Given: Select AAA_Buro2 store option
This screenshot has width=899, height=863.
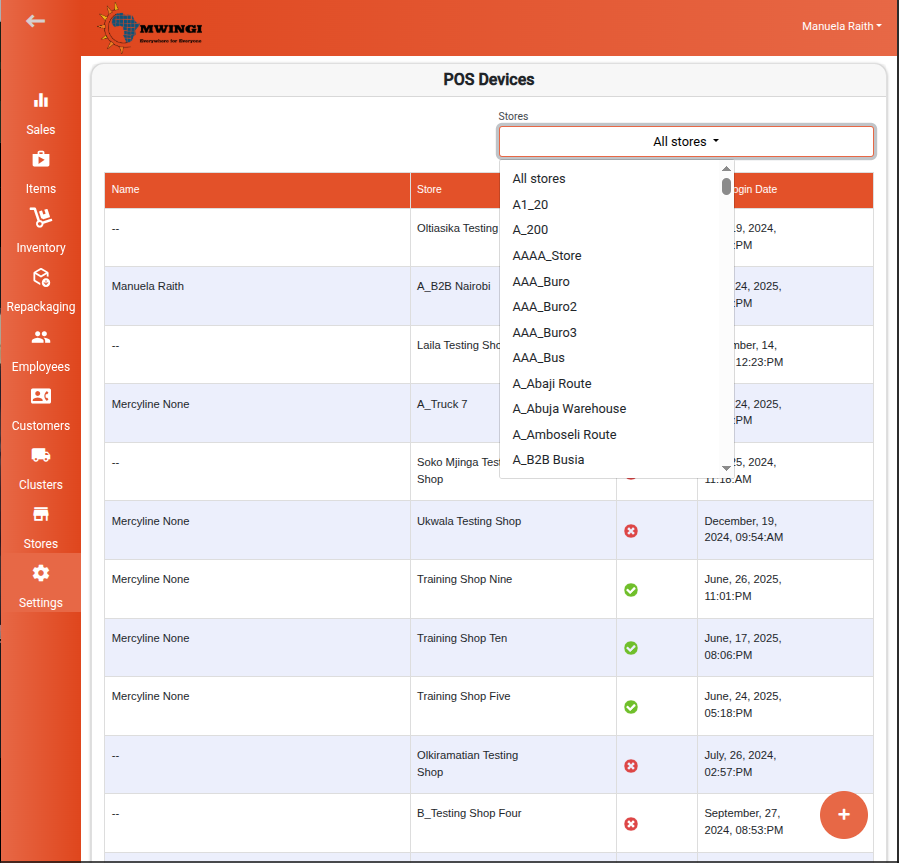Looking at the screenshot, I should [x=610, y=307].
